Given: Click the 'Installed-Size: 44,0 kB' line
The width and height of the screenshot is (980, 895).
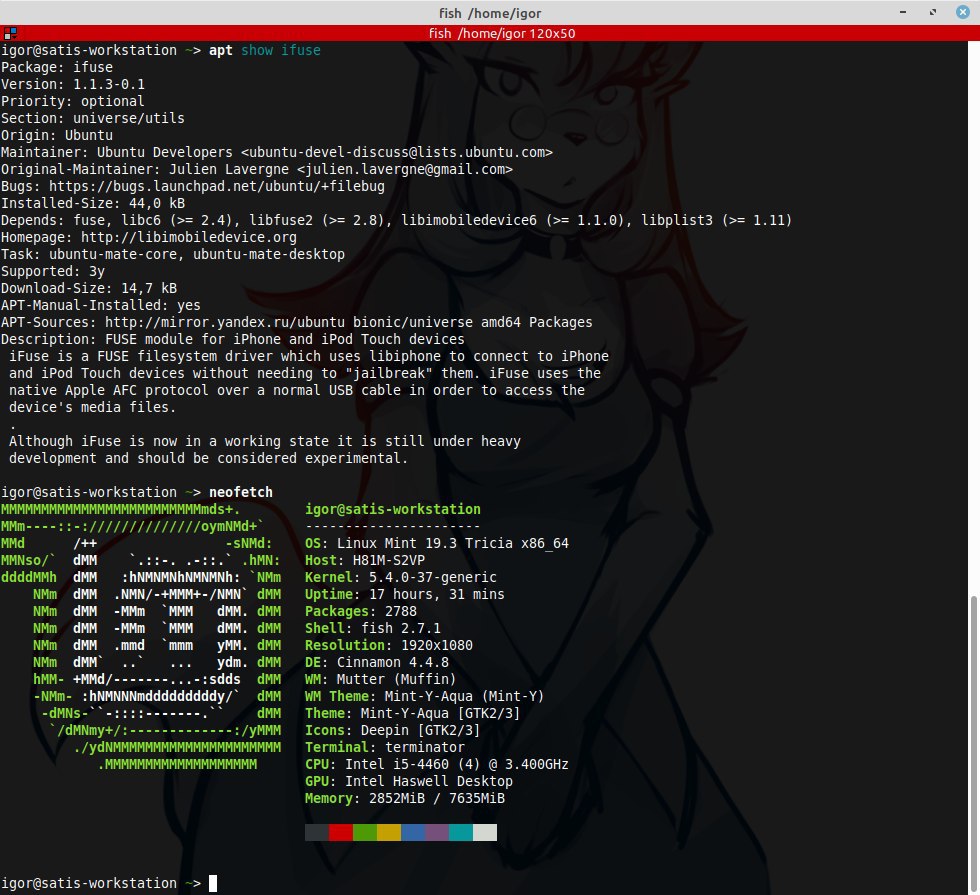Looking at the screenshot, I should [x=93, y=203].
